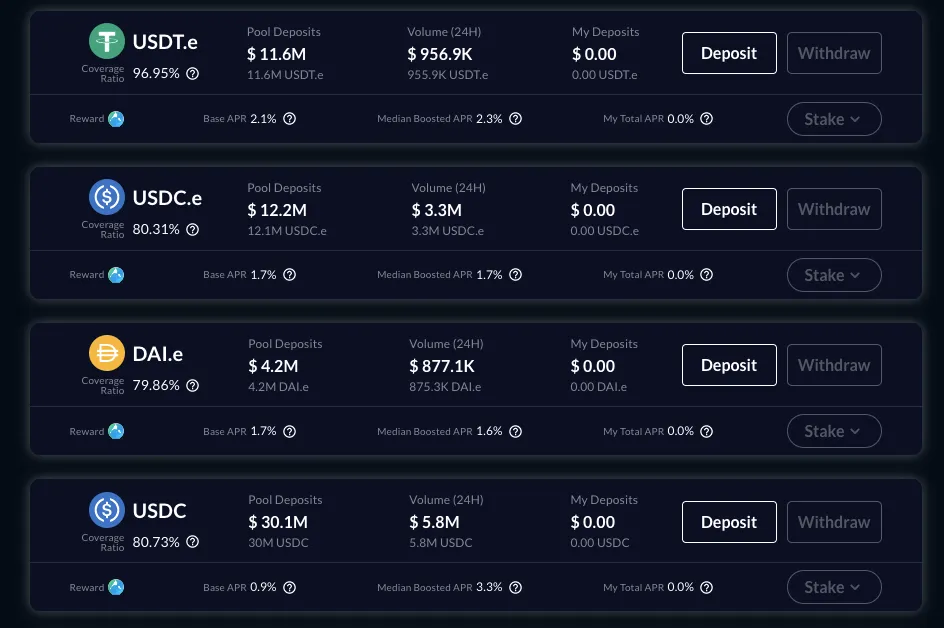
Task: Expand the Stake dropdown for DAI.e
Action: coord(834,431)
